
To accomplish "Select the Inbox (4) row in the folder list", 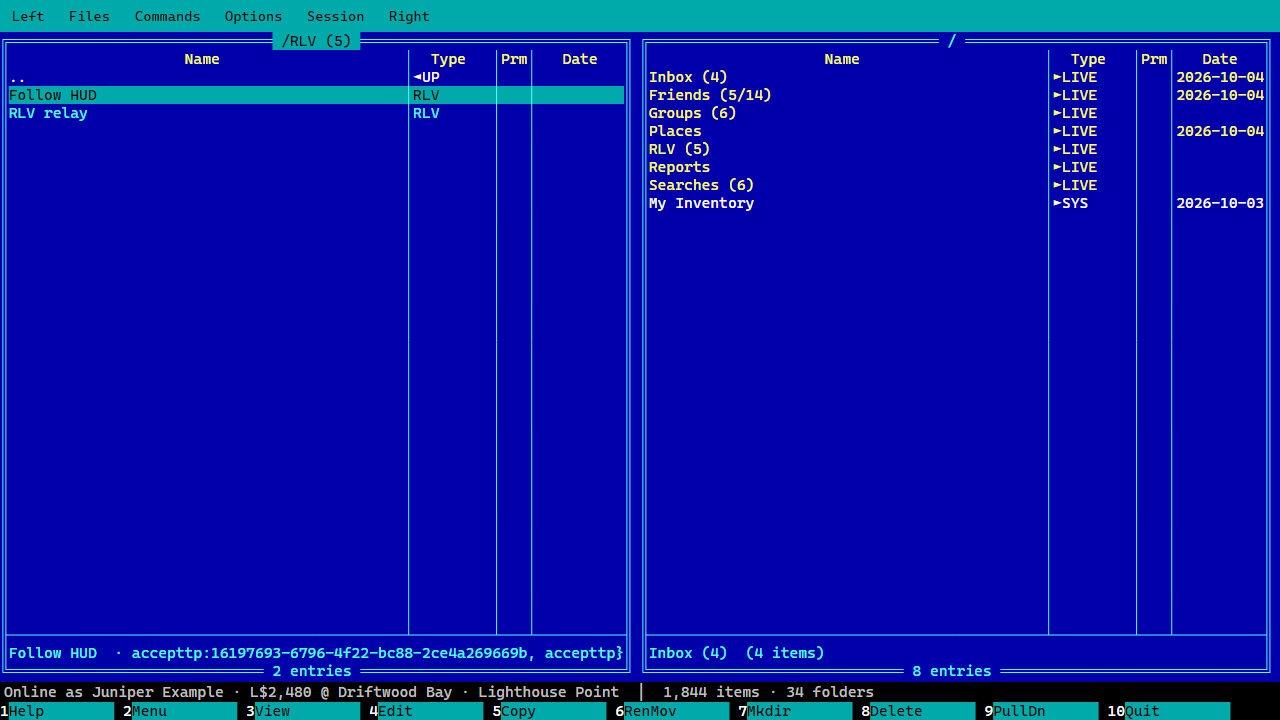I will pos(956,77).
